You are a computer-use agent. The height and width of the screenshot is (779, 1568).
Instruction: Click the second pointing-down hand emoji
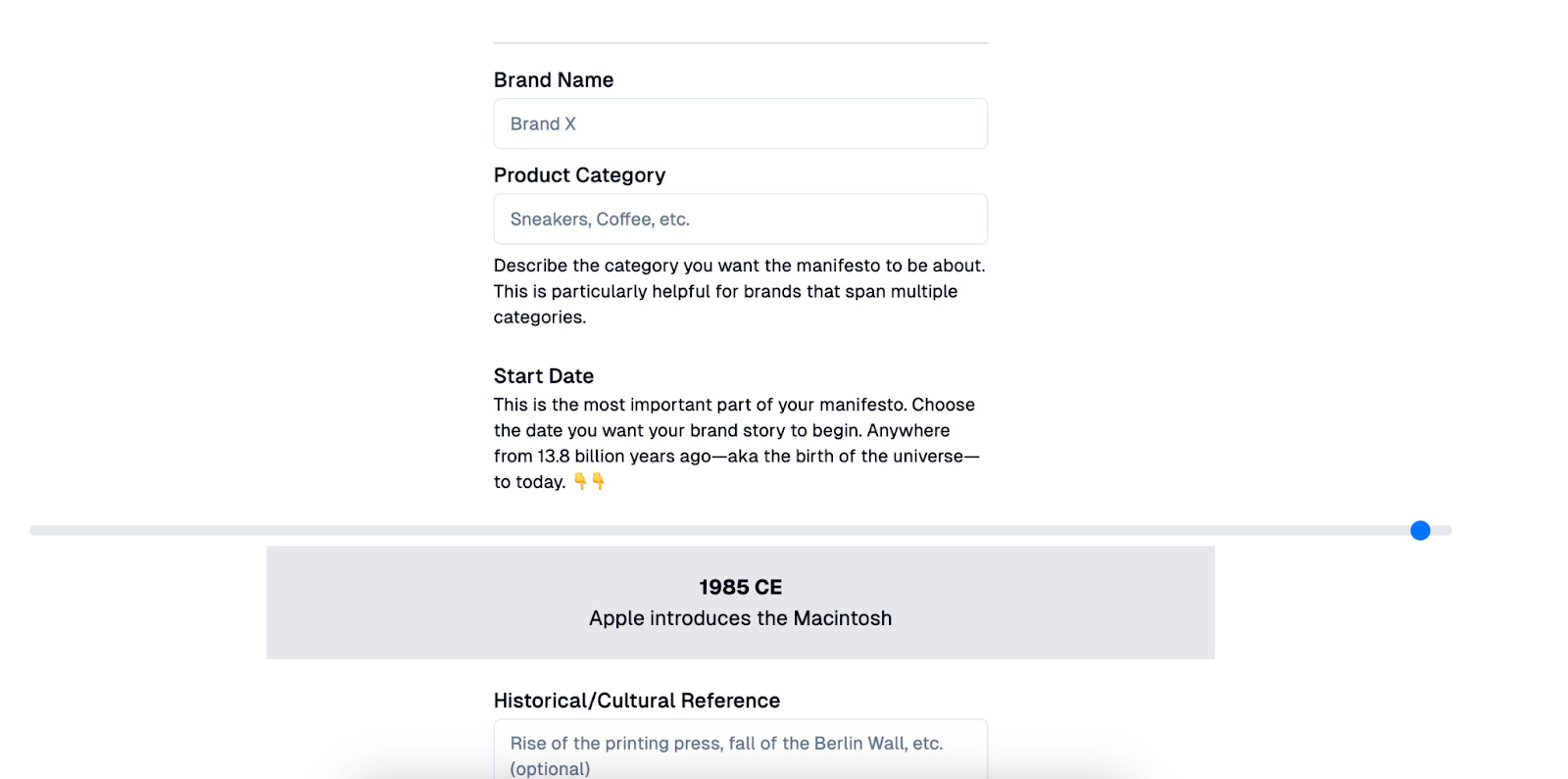pos(599,481)
